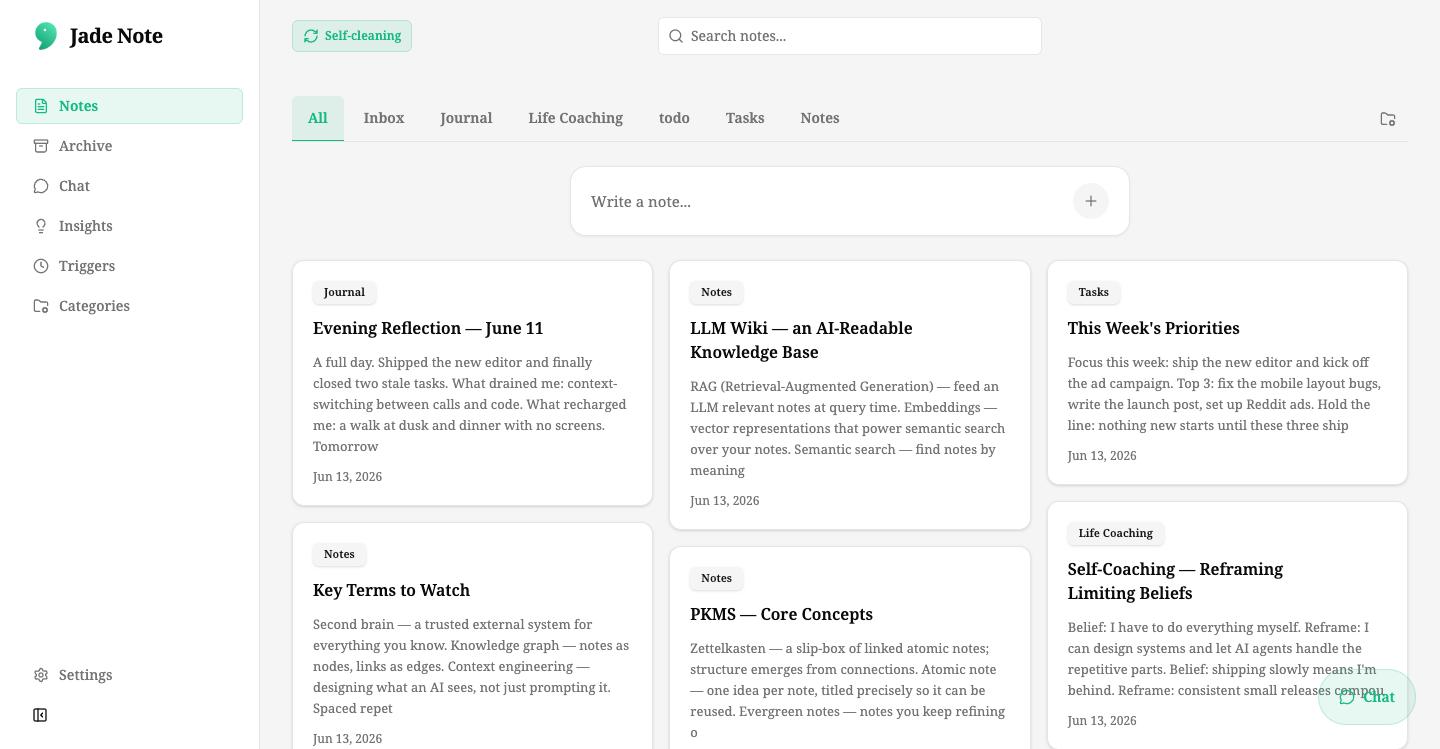Switch to the todo tab

[x=674, y=118]
